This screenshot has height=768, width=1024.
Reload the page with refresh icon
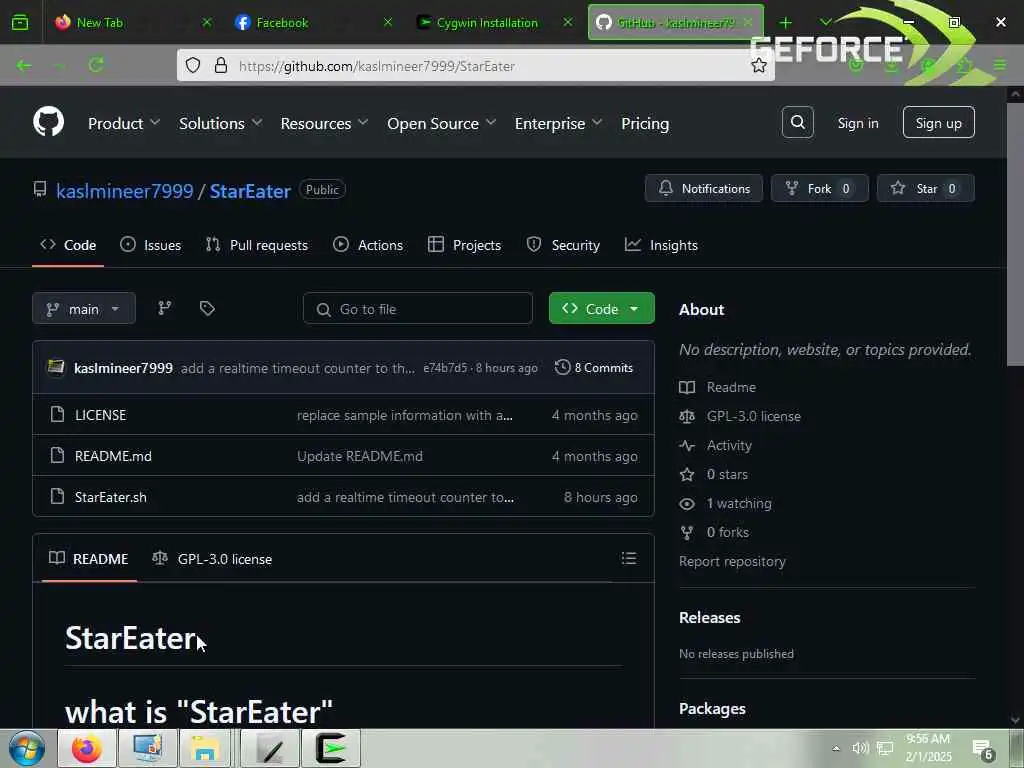[x=97, y=65]
